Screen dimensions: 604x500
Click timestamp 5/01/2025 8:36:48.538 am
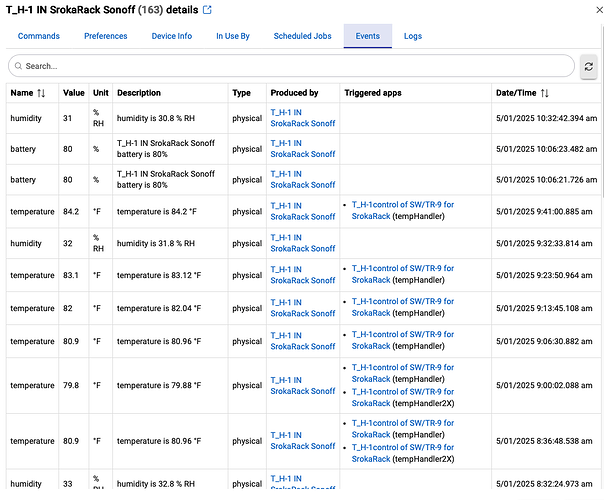tap(544, 441)
